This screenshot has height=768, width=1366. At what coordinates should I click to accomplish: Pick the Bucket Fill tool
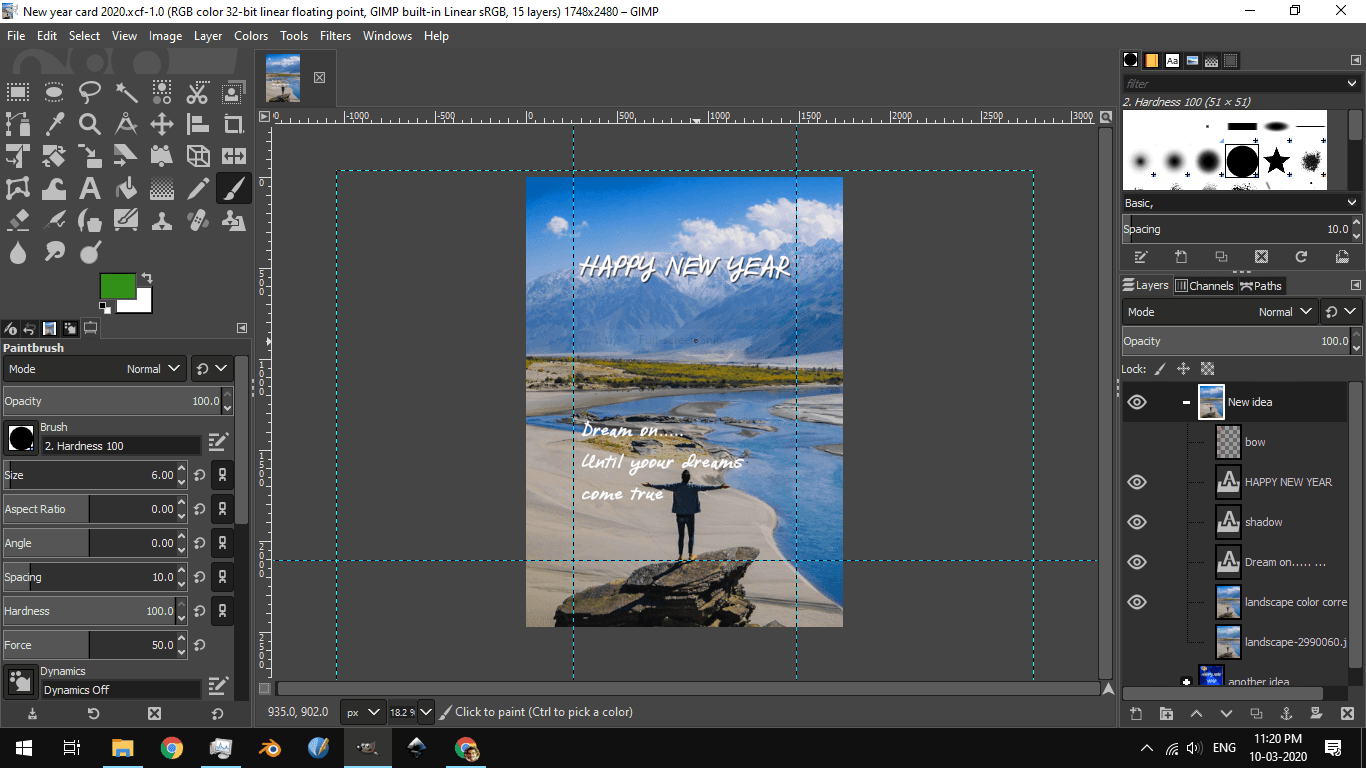point(125,187)
